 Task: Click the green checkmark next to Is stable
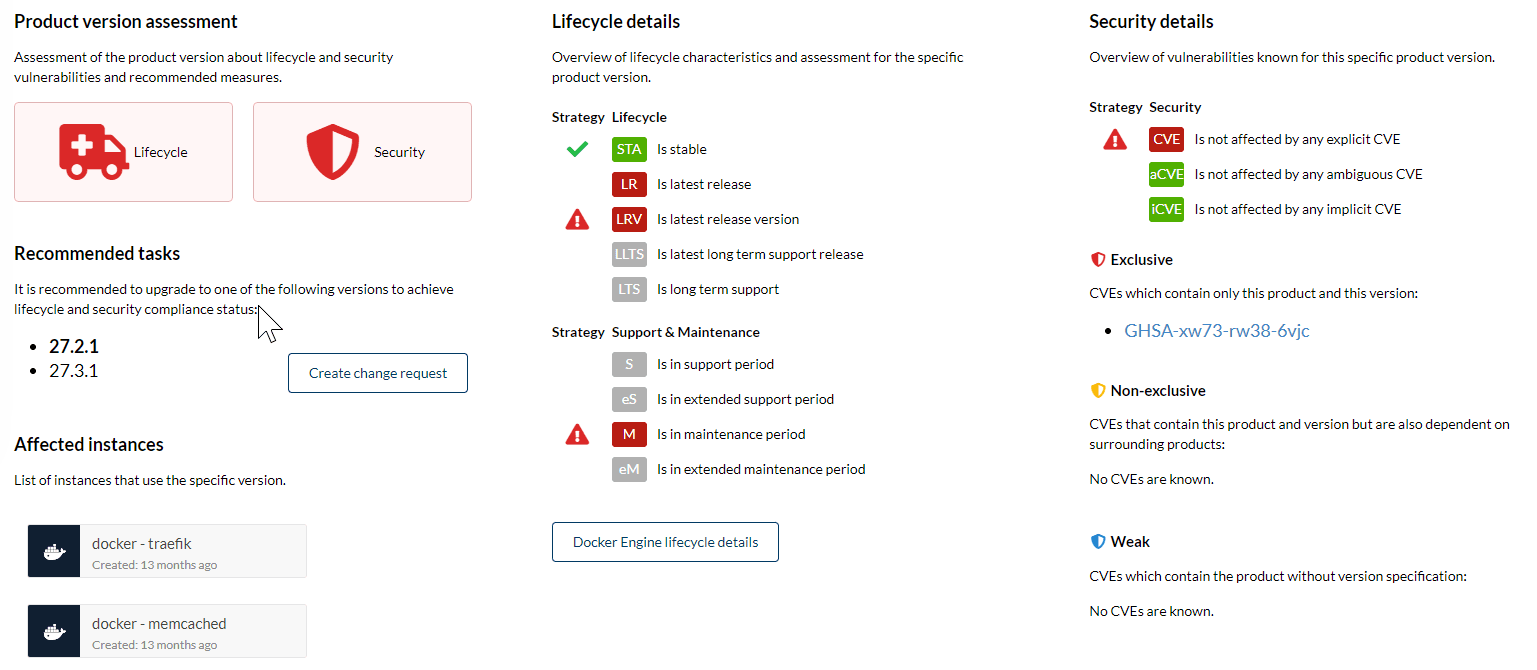(x=577, y=150)
